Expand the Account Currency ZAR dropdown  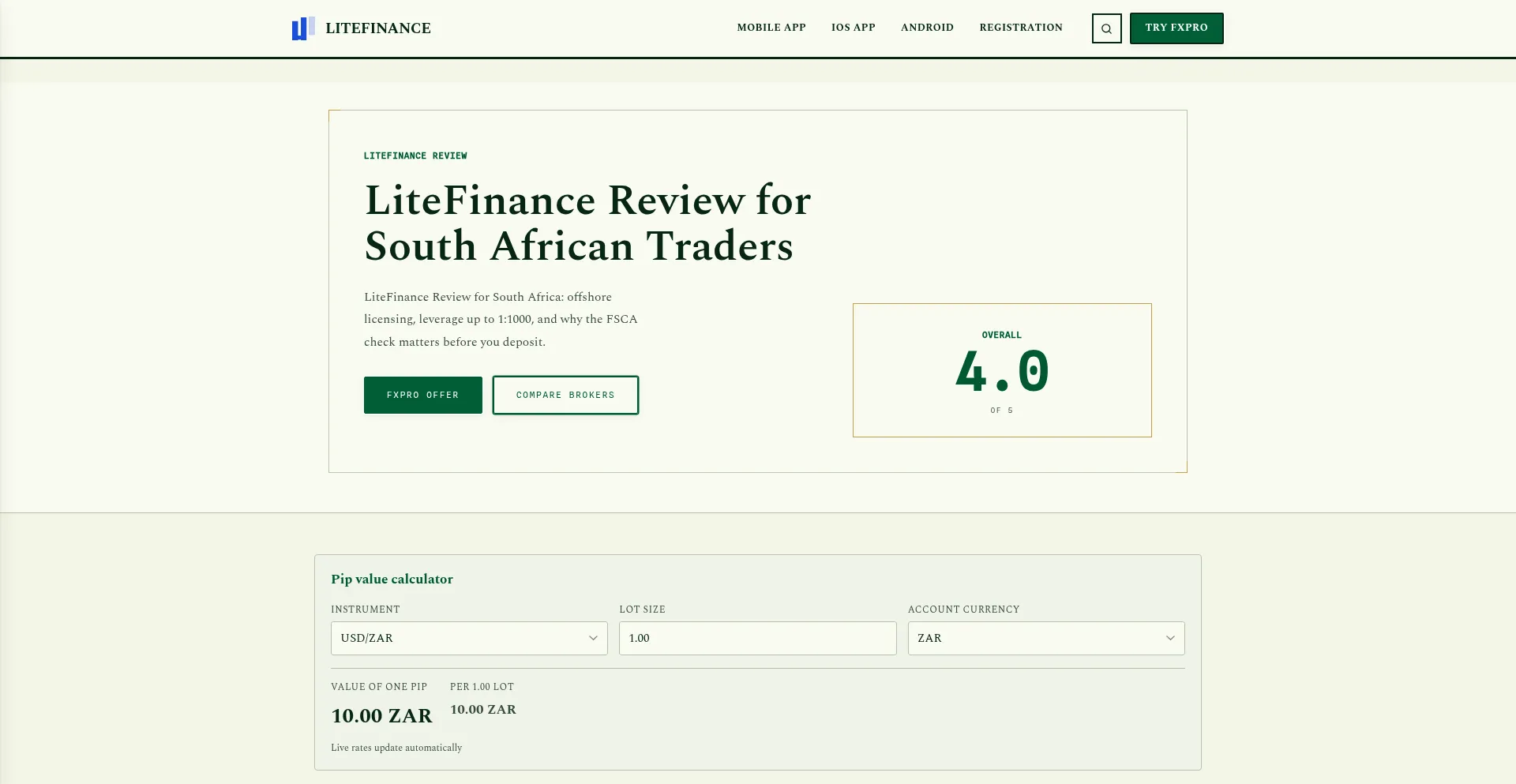coord(1046,638)
